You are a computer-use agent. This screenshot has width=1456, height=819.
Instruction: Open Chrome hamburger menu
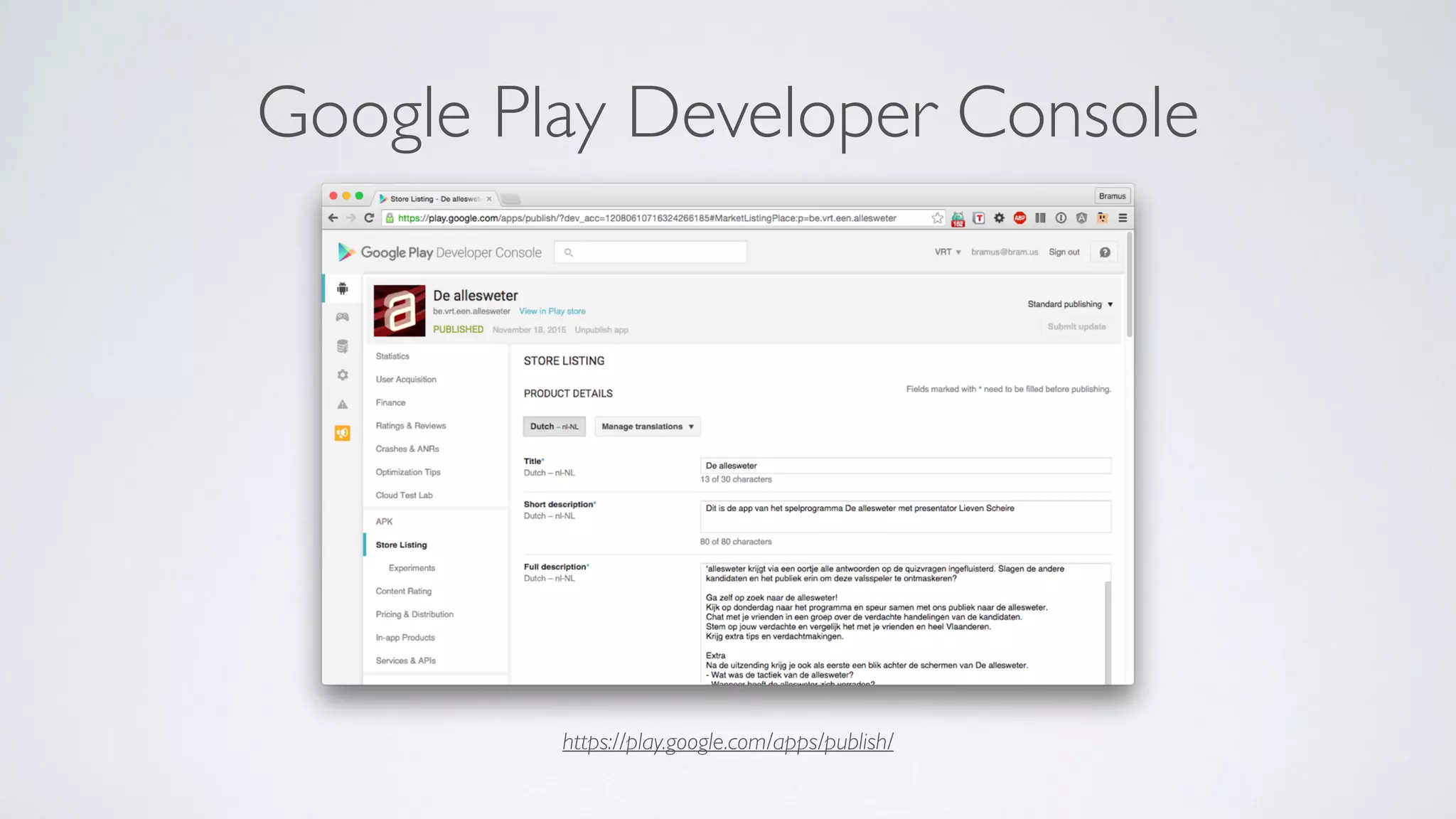(x=1123, y=218)
